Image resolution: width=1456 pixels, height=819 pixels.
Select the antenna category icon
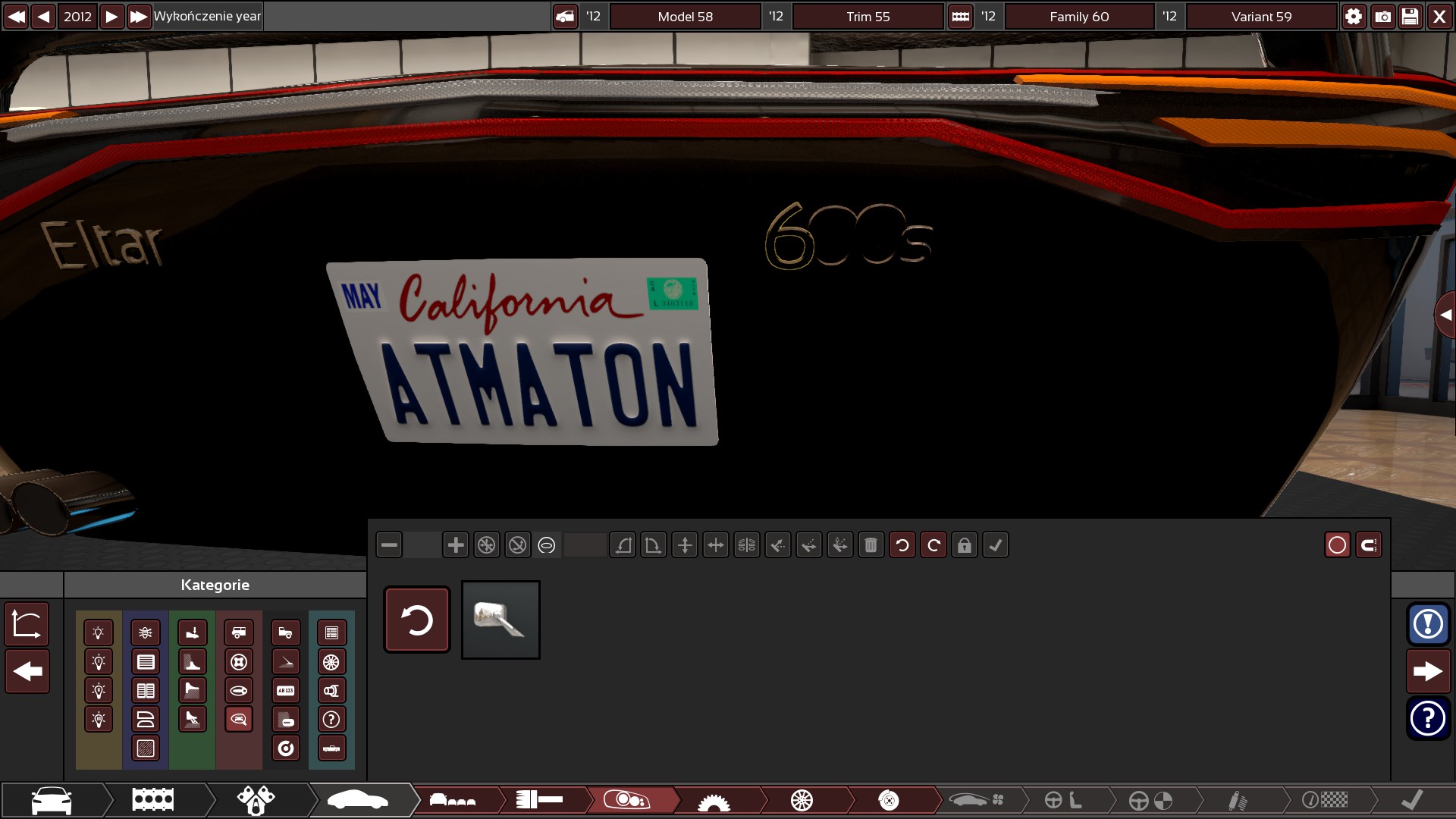286,661
